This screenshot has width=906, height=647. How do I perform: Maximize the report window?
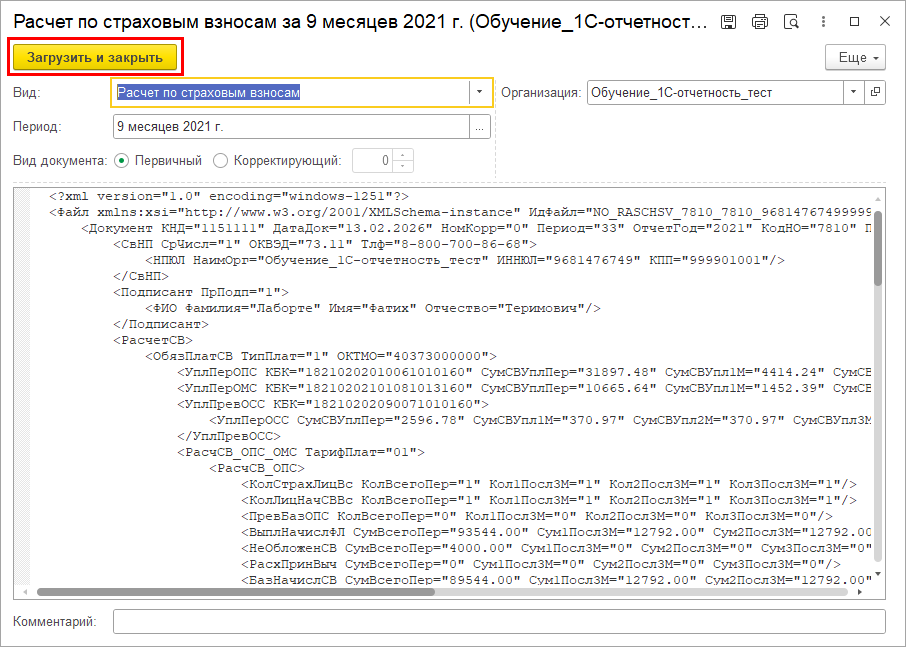854,21
